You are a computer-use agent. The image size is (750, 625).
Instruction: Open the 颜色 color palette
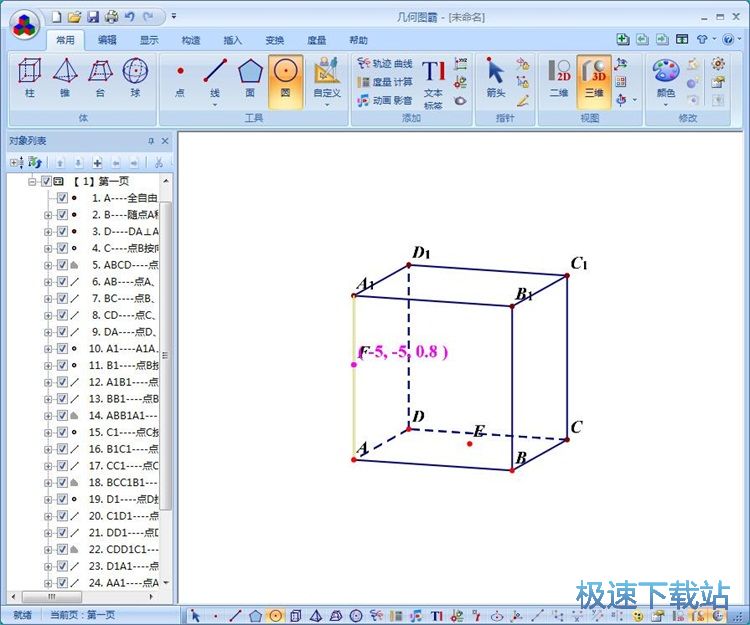point(665,78)
